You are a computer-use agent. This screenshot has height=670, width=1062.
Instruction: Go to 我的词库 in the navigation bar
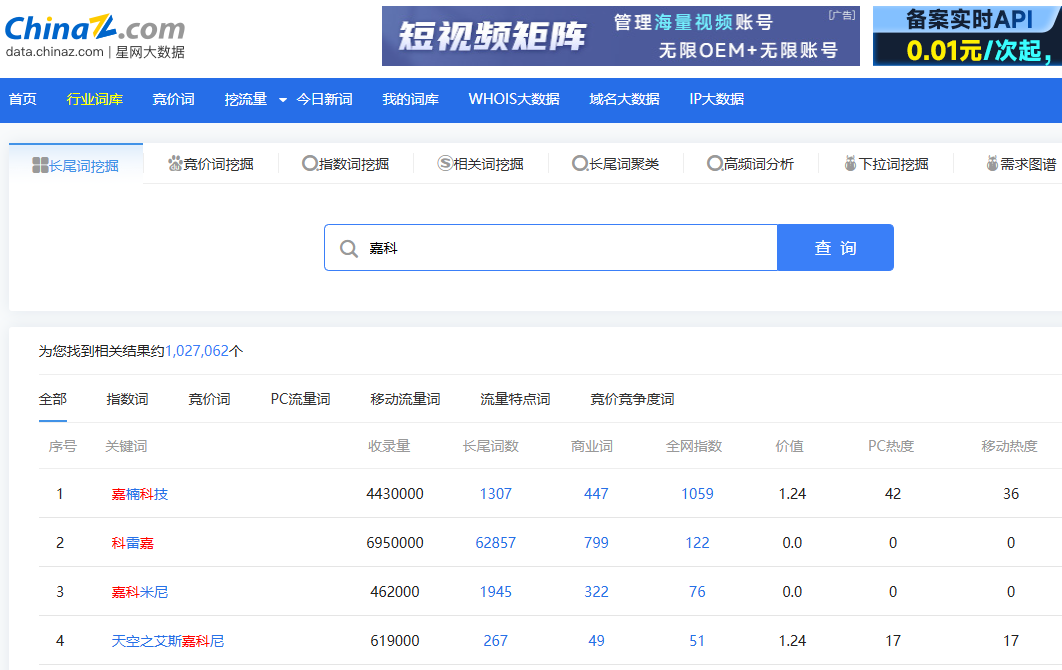[408, 99]
